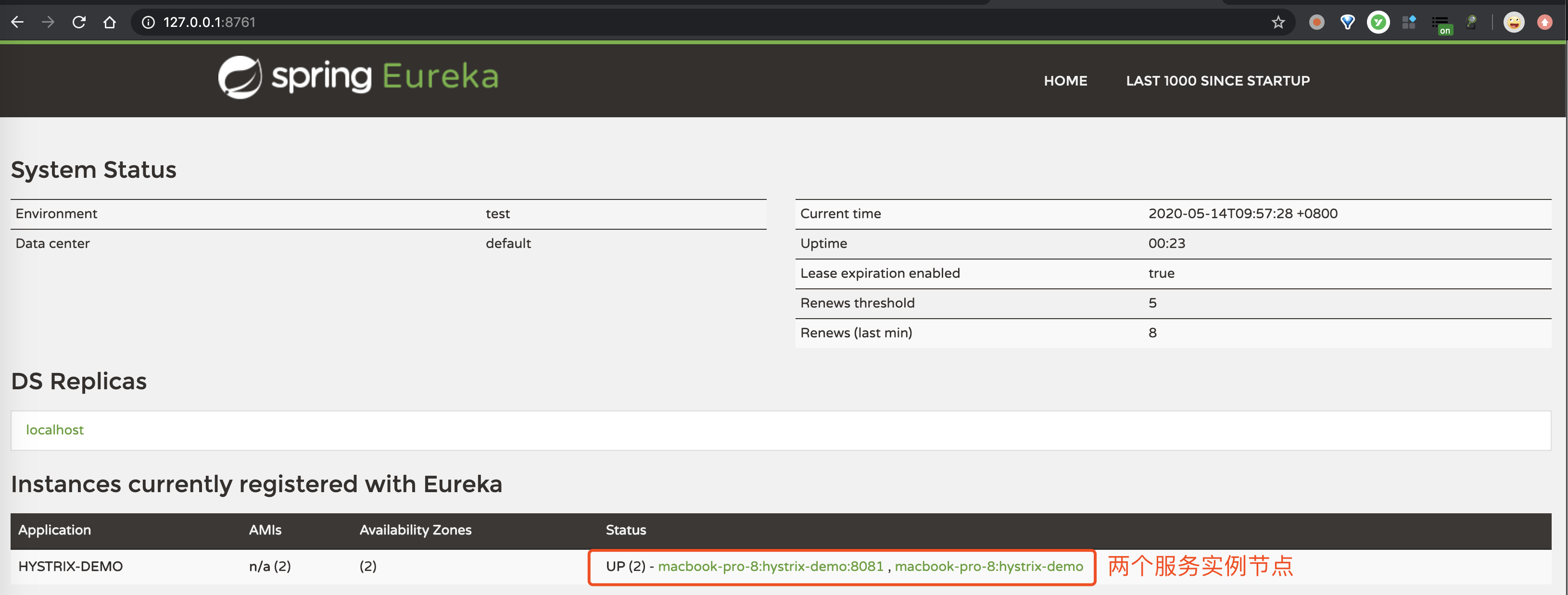Click the browser back arrow
This screenshot has width=1568, height=595.
17,23
